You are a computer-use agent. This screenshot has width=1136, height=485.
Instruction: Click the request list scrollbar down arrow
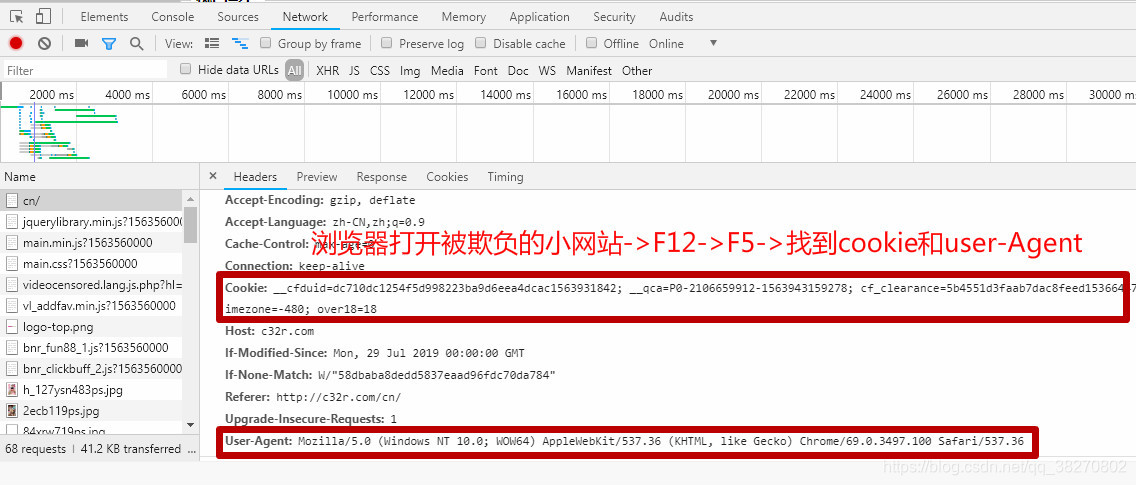tap(191, 425)
